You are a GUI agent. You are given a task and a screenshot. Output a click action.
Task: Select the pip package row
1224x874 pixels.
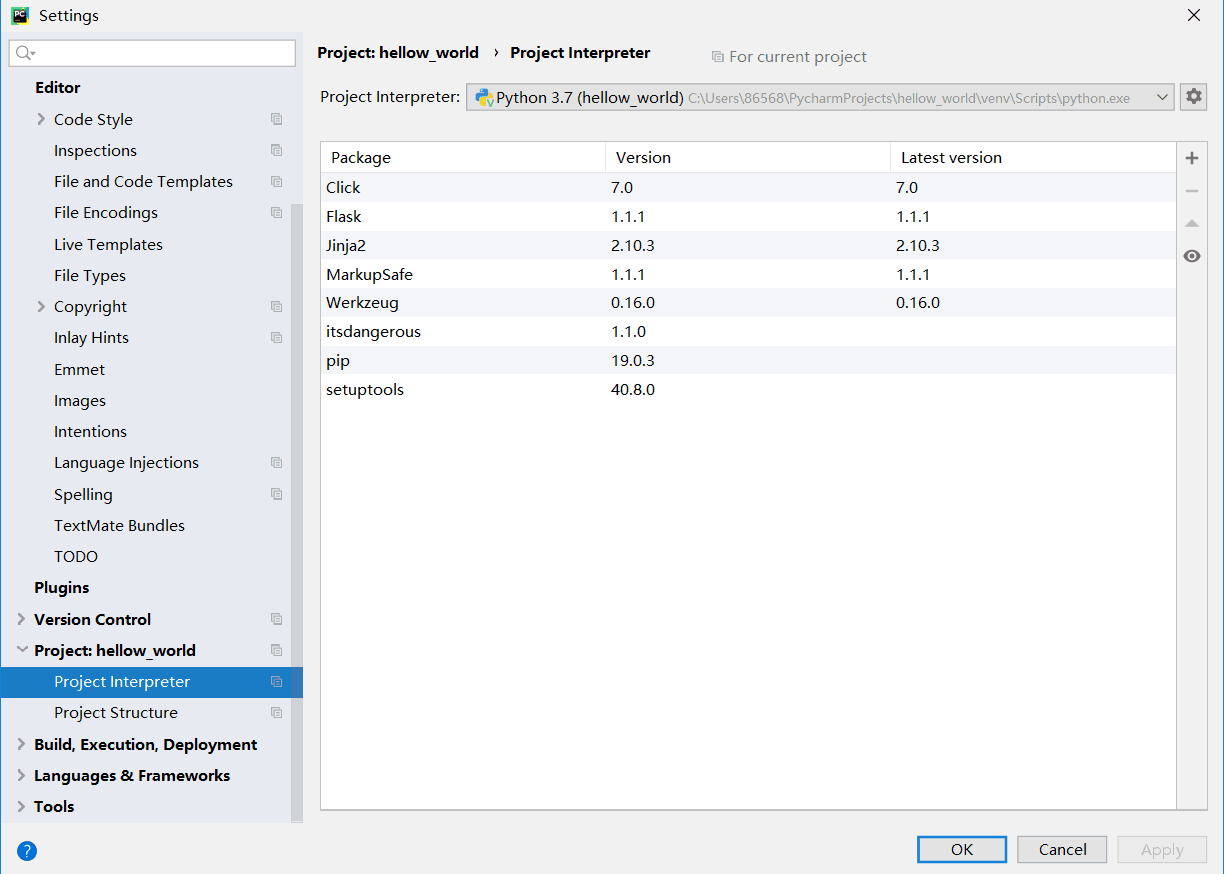pyautogui.click(x=748, y=360)
